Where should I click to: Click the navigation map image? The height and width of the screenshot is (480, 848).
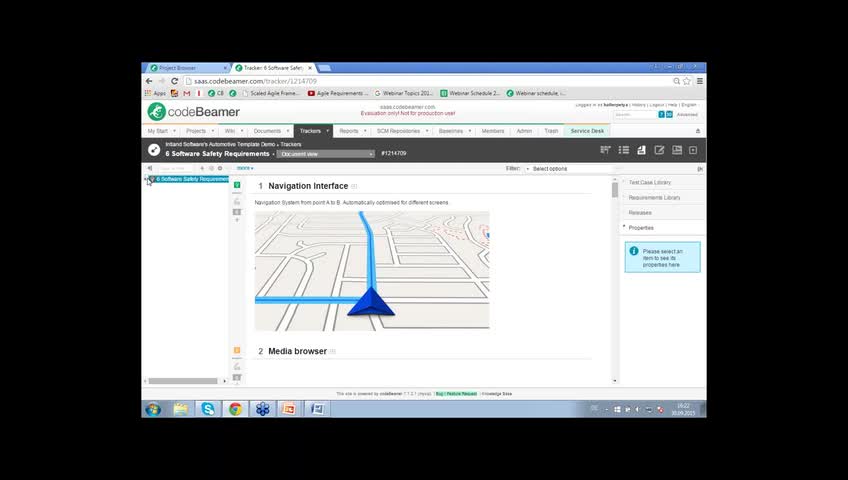372,270
